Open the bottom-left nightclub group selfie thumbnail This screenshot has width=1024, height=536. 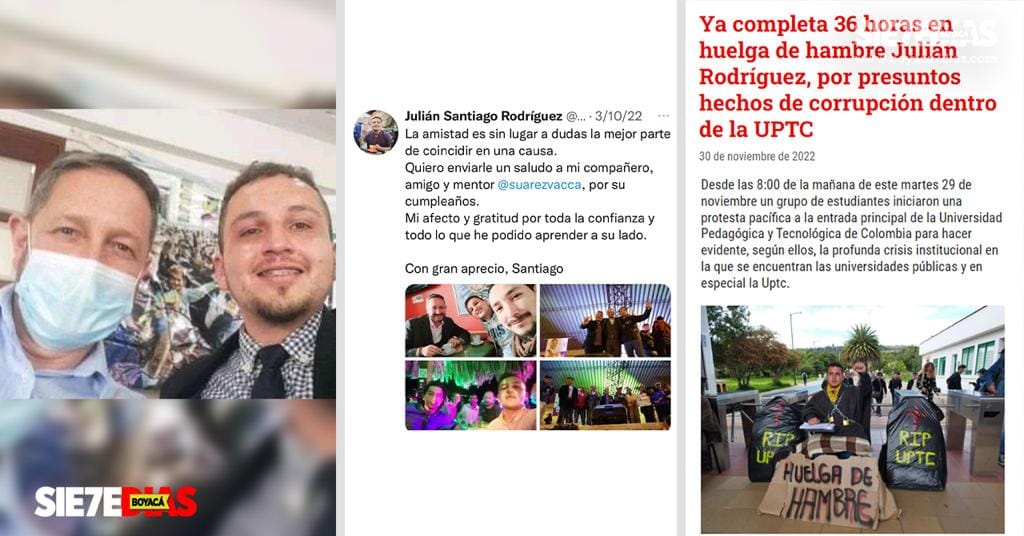point(470,395)
